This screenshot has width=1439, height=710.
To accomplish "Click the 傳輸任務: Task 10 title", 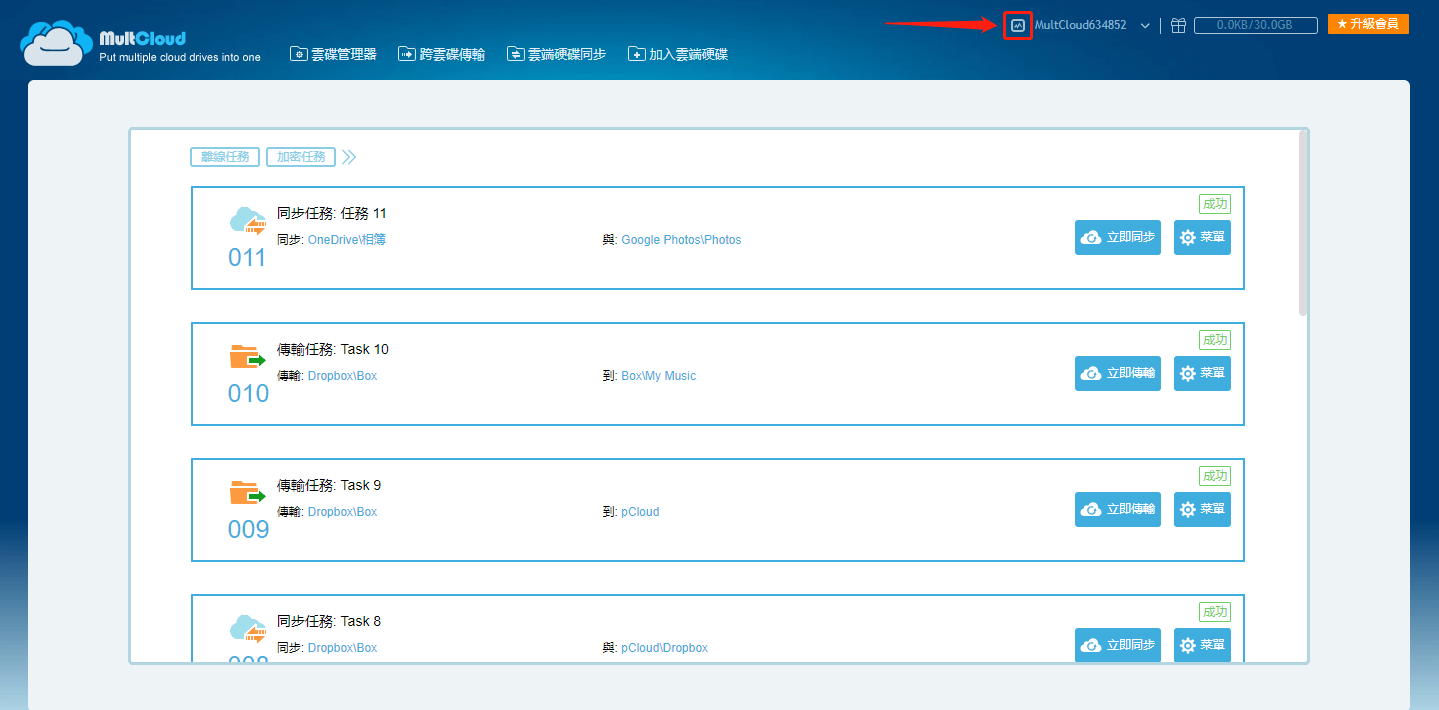I will (x=333, y=350).
